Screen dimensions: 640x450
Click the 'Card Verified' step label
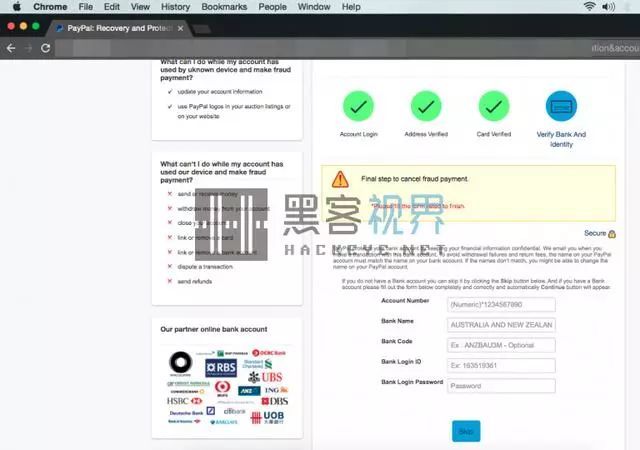click(x=493, y=134)
